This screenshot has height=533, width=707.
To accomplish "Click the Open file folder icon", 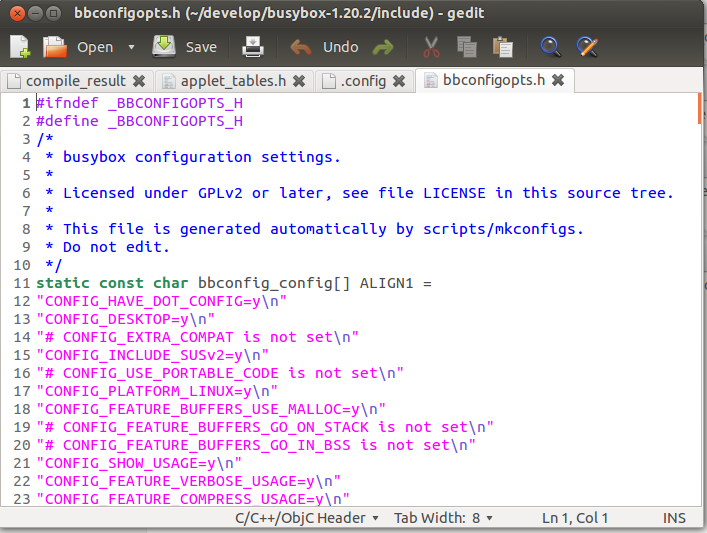I will [x=55, y=47].
